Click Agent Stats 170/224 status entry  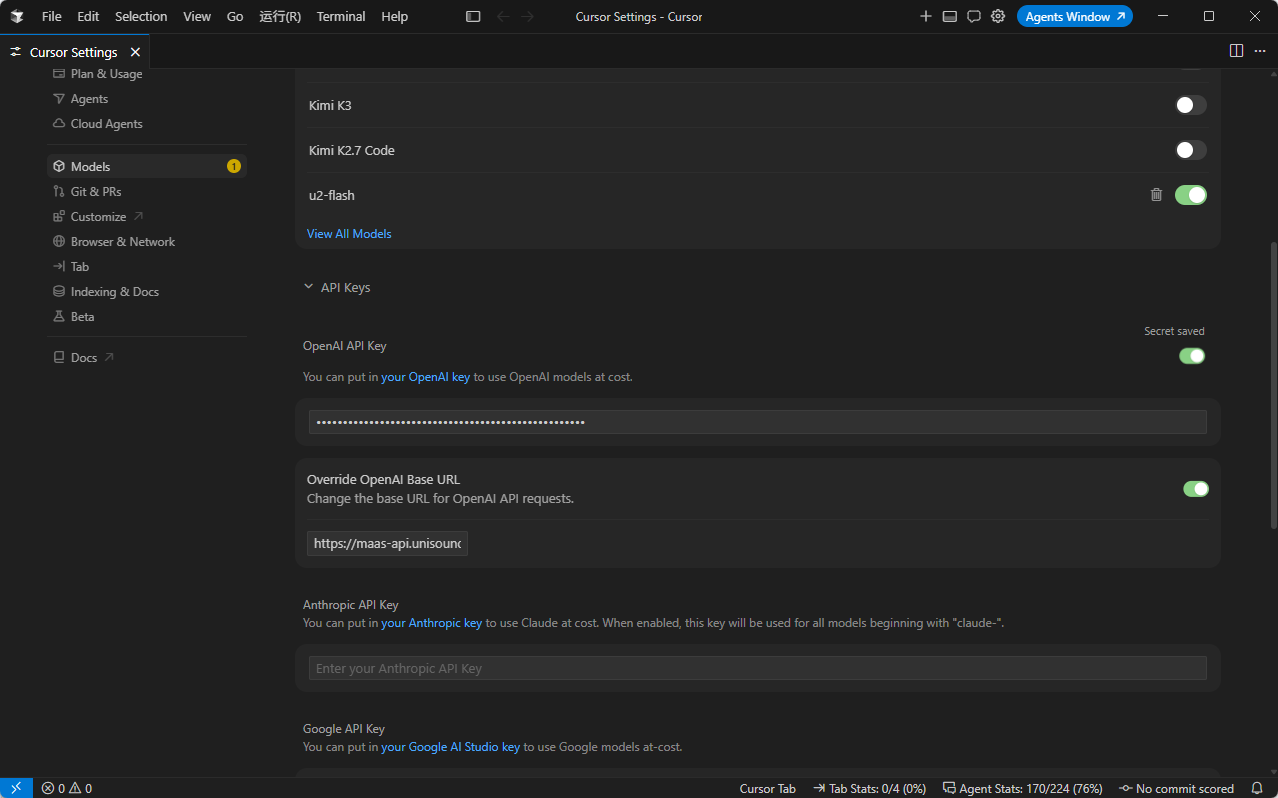pyautogui.click(x=1023, y=788)
